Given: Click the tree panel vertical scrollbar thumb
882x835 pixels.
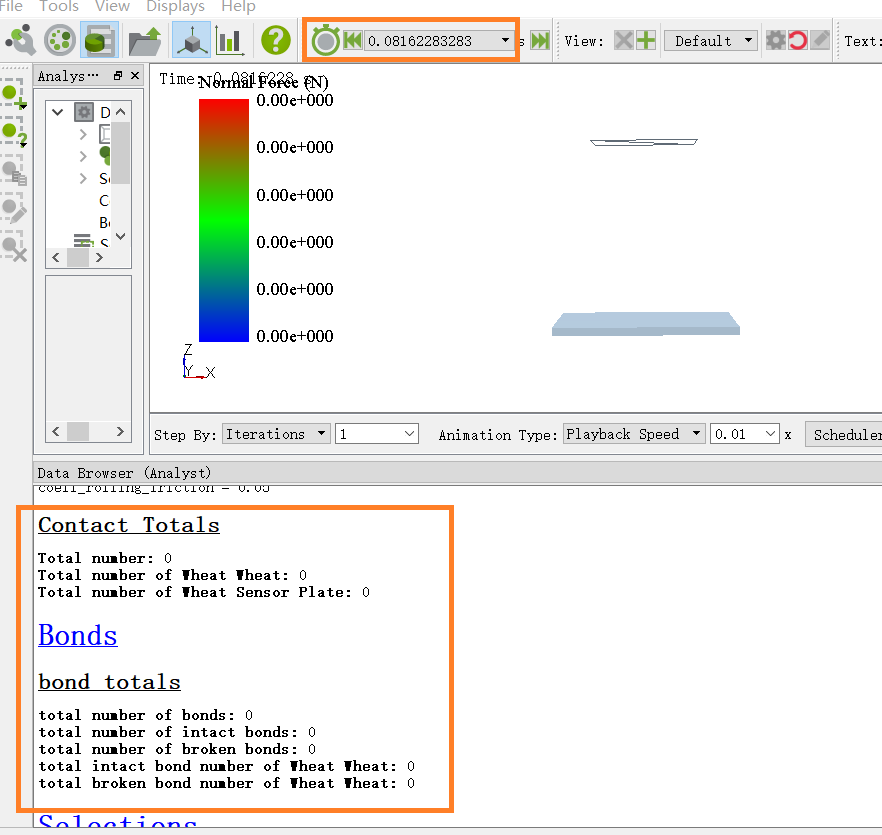Looking at the screenshot, I should (x=121, y=152).
